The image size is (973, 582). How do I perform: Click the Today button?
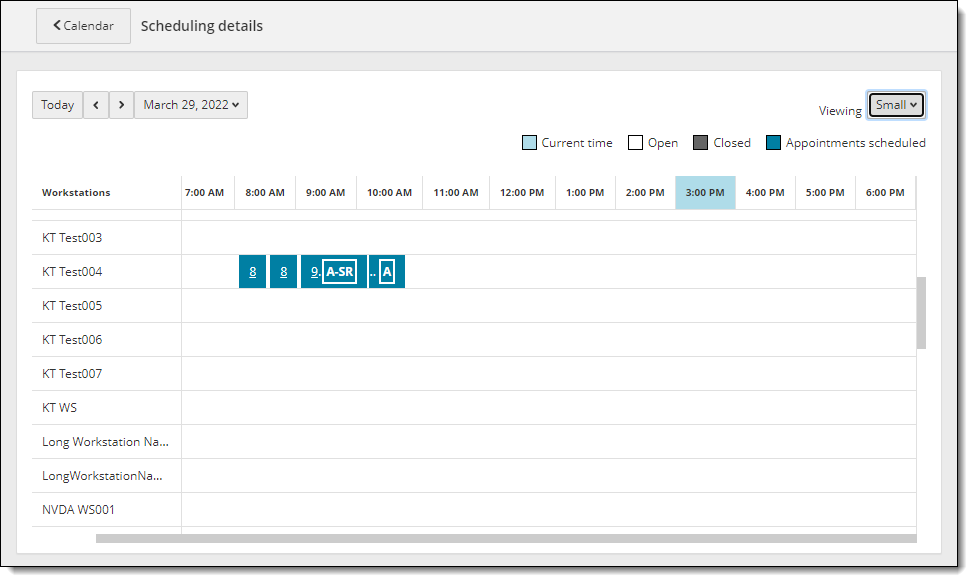point(58,105)
